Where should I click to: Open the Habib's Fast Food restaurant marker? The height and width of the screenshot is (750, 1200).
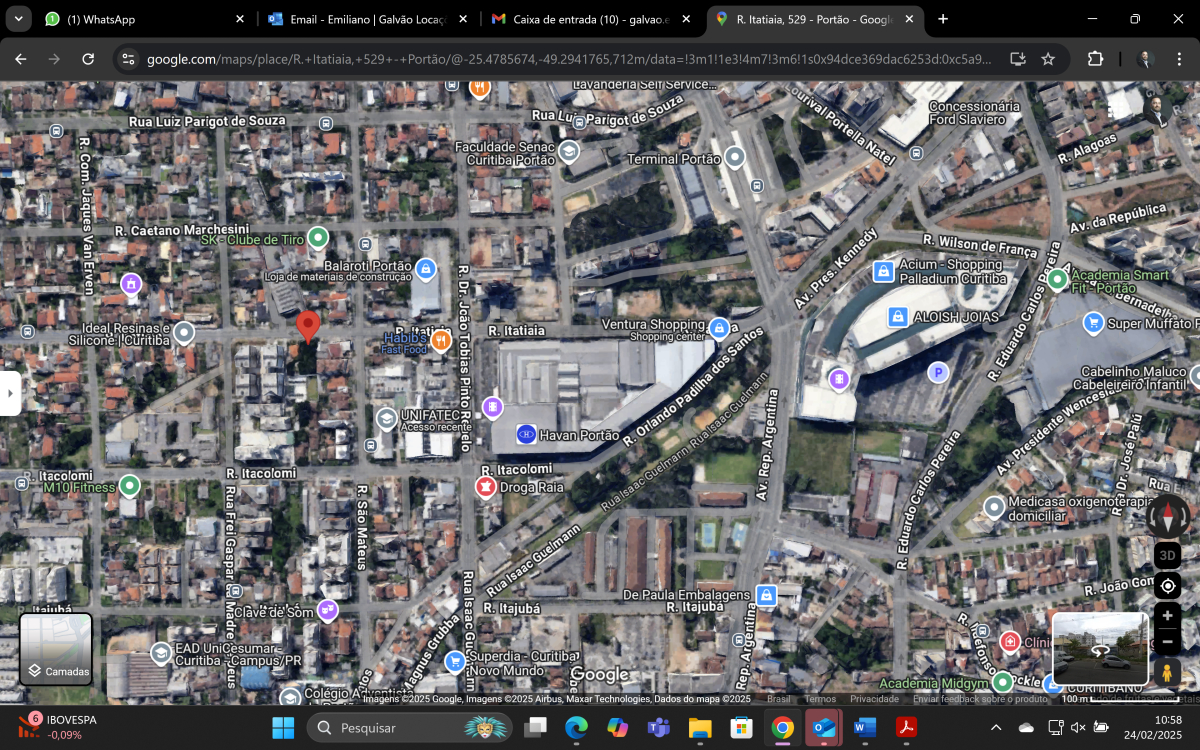point(441,342)
